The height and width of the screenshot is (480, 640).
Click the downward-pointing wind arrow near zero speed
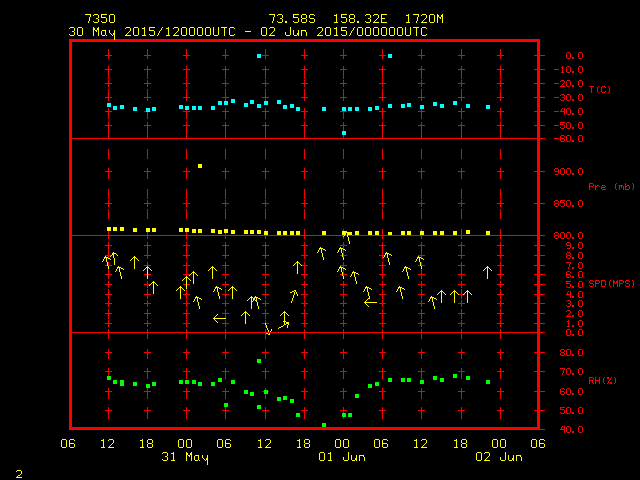pyautogui.click(x=268, y=328)
